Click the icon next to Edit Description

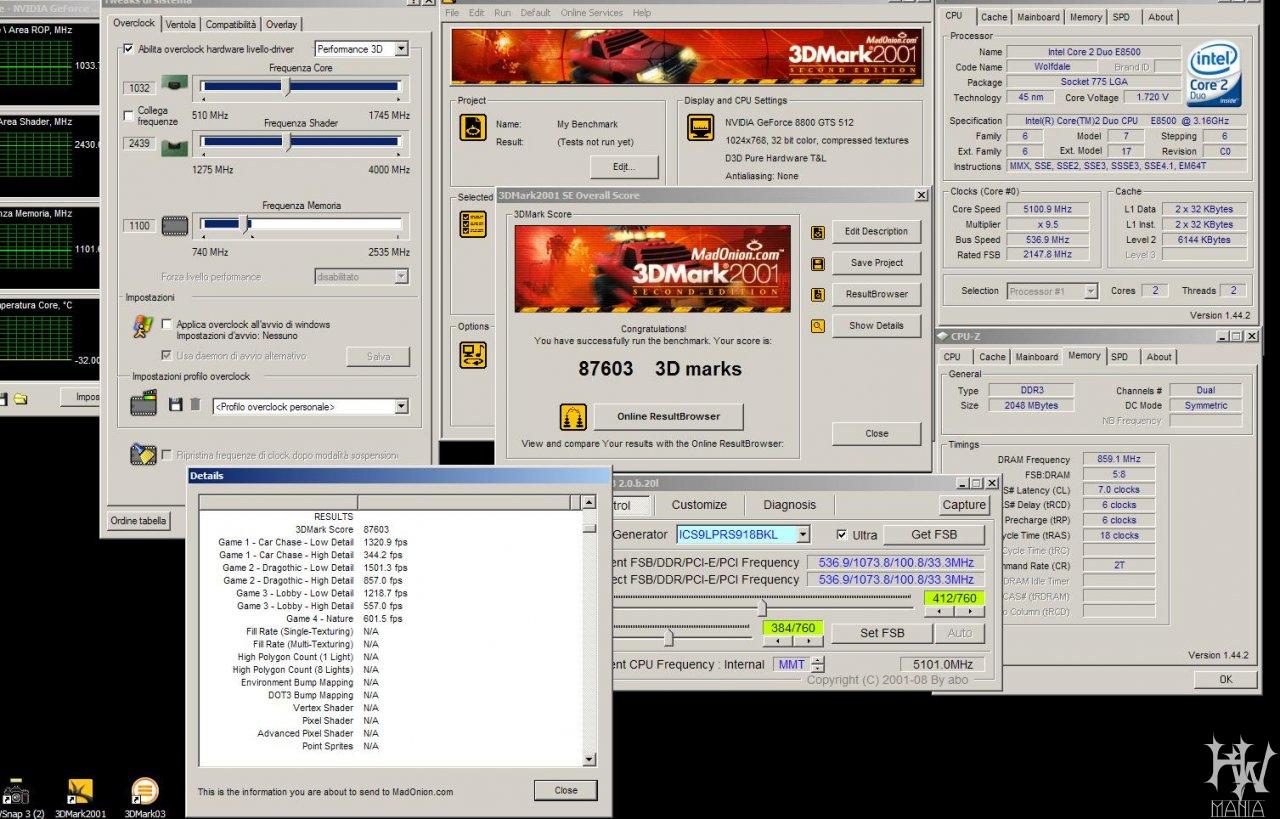coord(818,232)
